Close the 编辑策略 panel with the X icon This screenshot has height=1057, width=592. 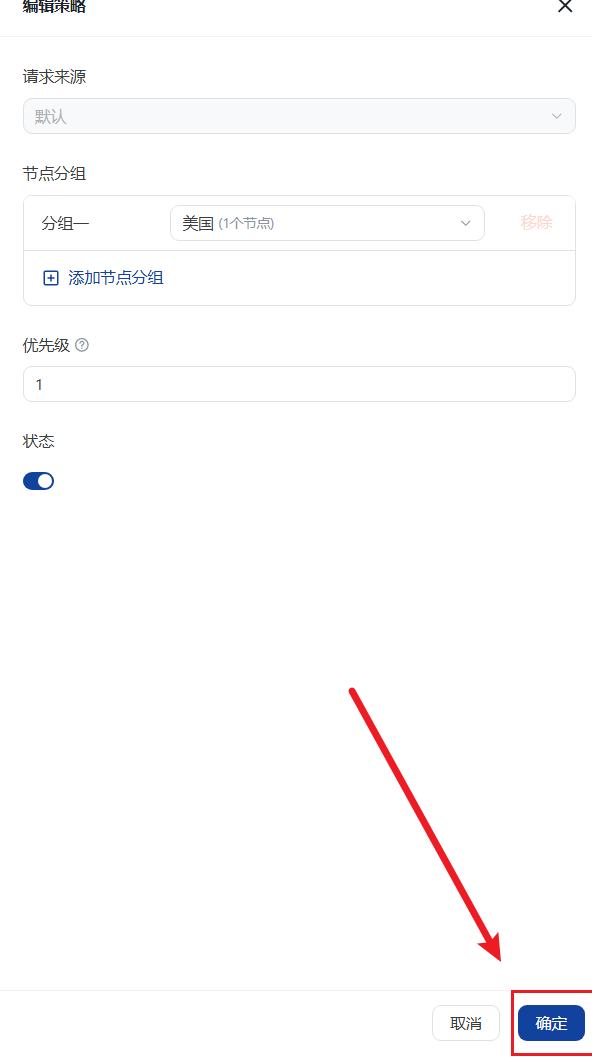(x=564, y=6)
